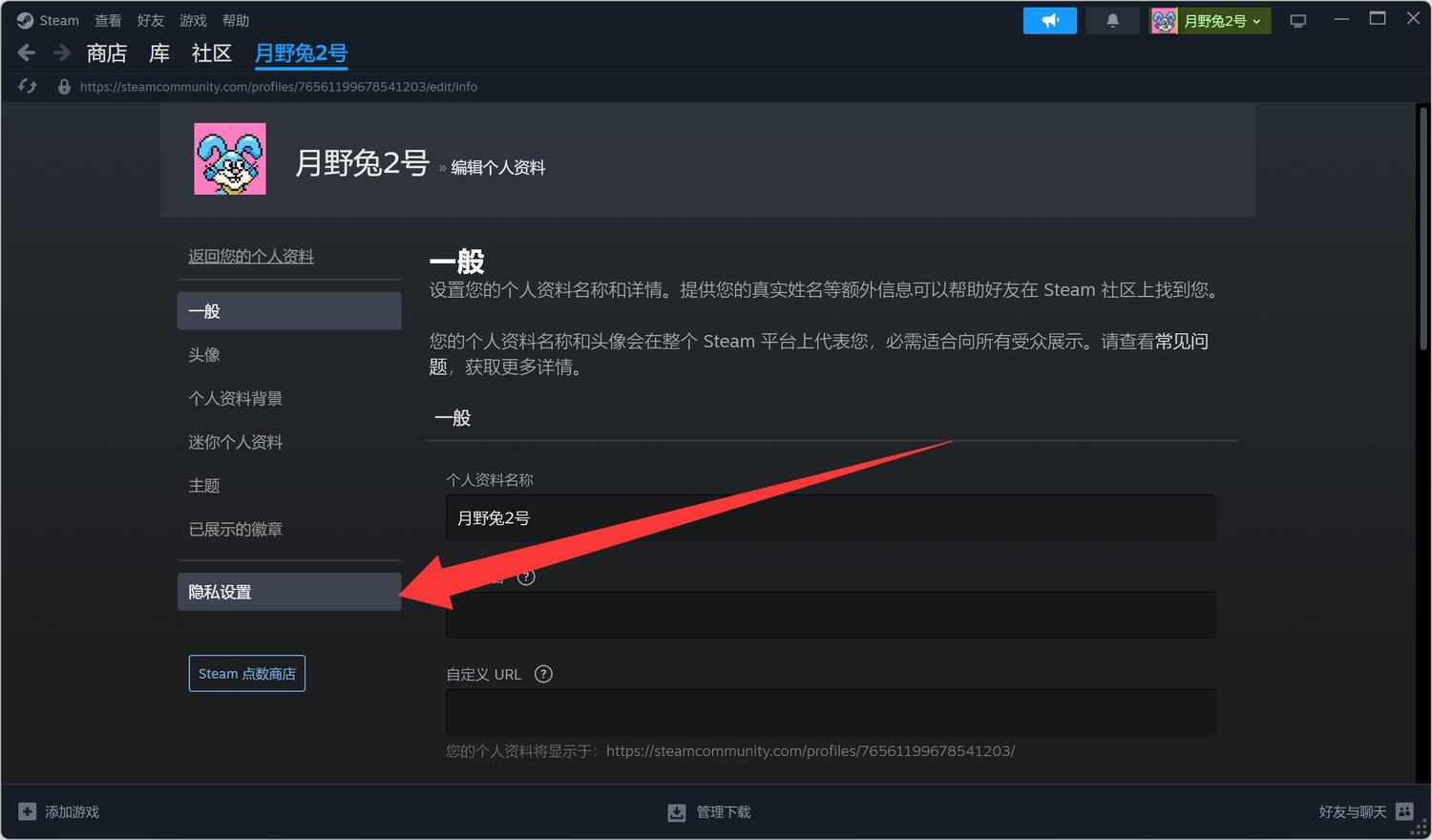Click the download icon beside 管理下载
This screenshot has width=1432, height=840.
point(677,812)
